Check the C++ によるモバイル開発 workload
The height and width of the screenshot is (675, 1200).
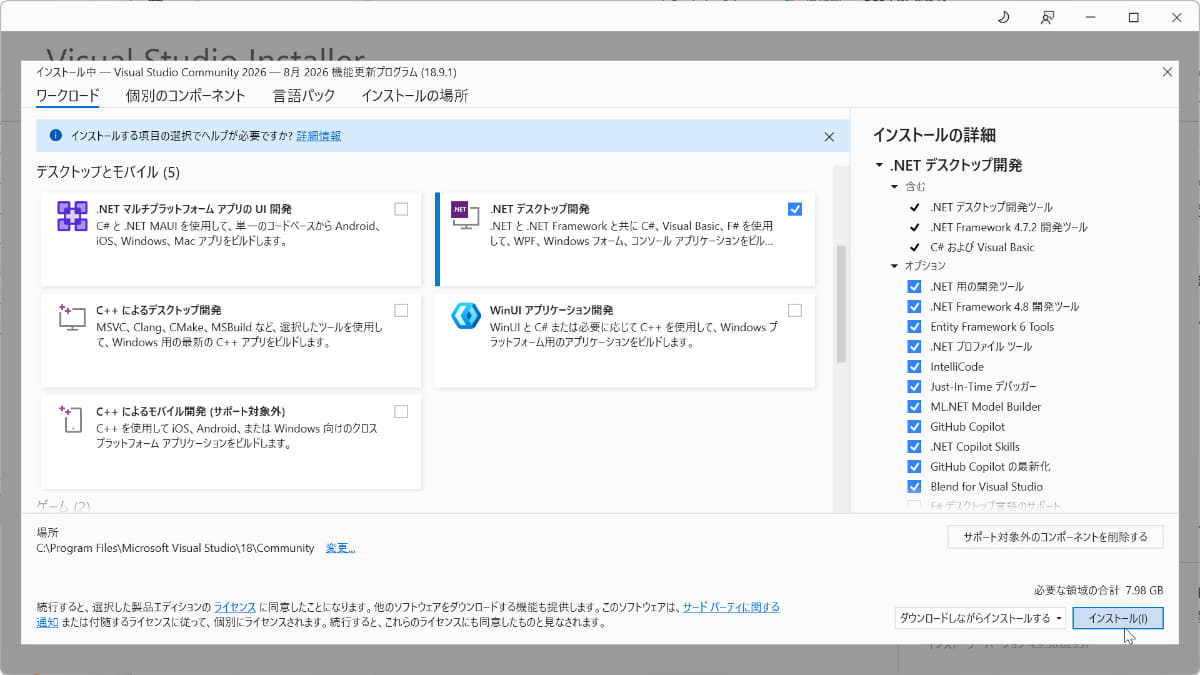[401, 411]
